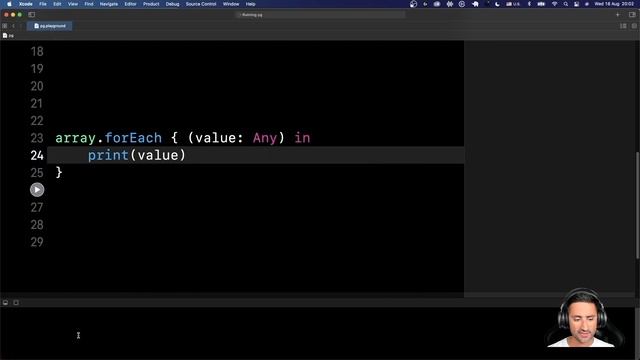
Task: Click the add editor split icon
Action: 634,26
